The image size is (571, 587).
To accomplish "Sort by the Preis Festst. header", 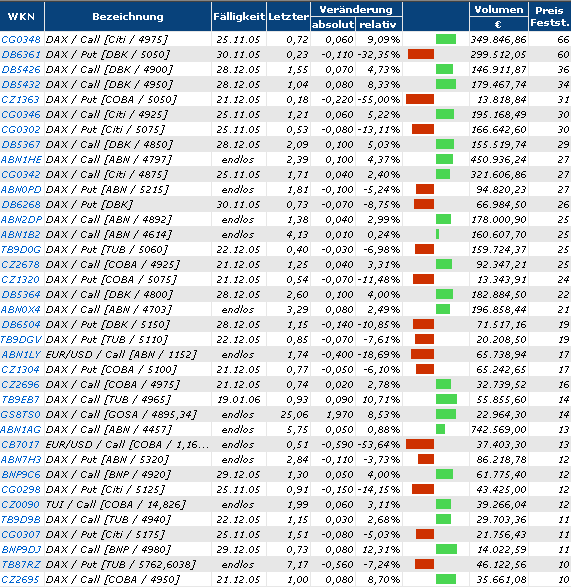I will tap(550, 16).
